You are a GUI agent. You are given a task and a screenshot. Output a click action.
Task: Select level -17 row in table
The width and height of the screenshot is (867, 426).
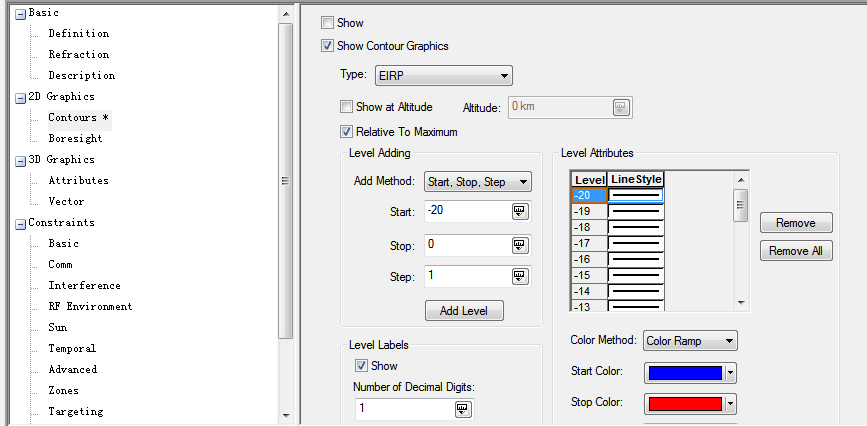pyautogui.click(x=617, y=243)
